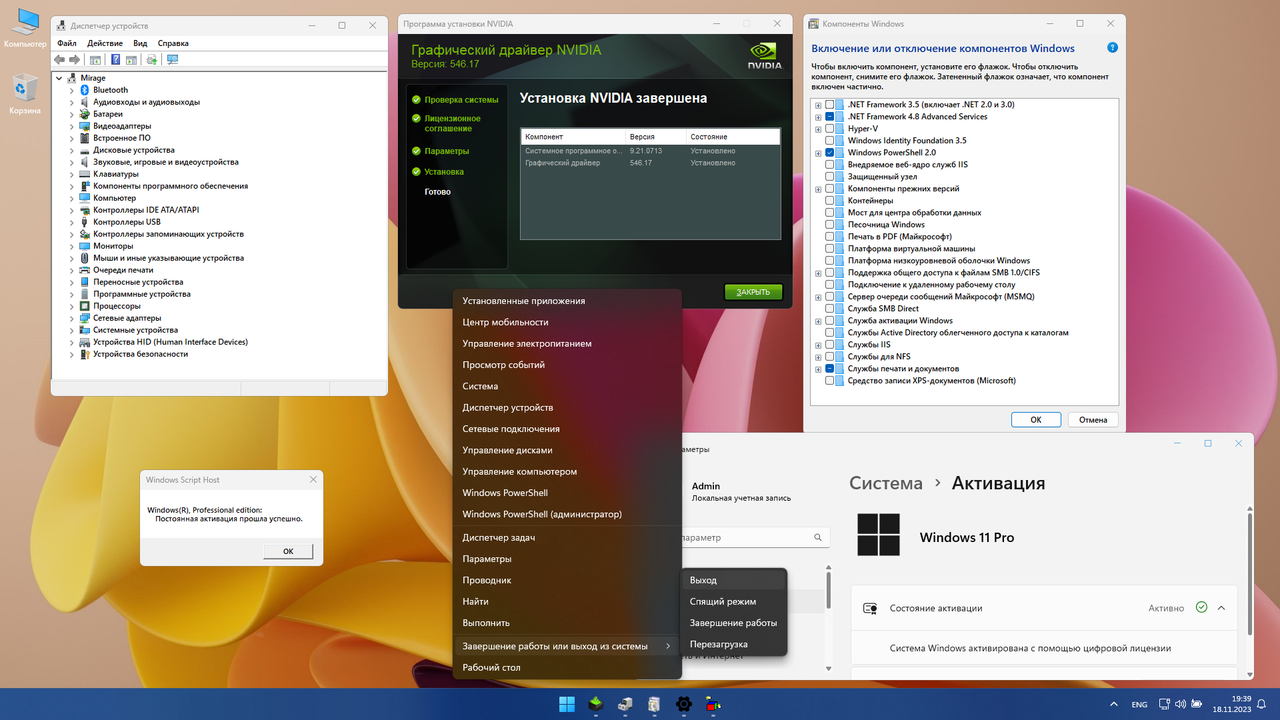This screenshot has width=1280, height=720.
Task: Collapse the Mirage root node
Action: point(59,78)
